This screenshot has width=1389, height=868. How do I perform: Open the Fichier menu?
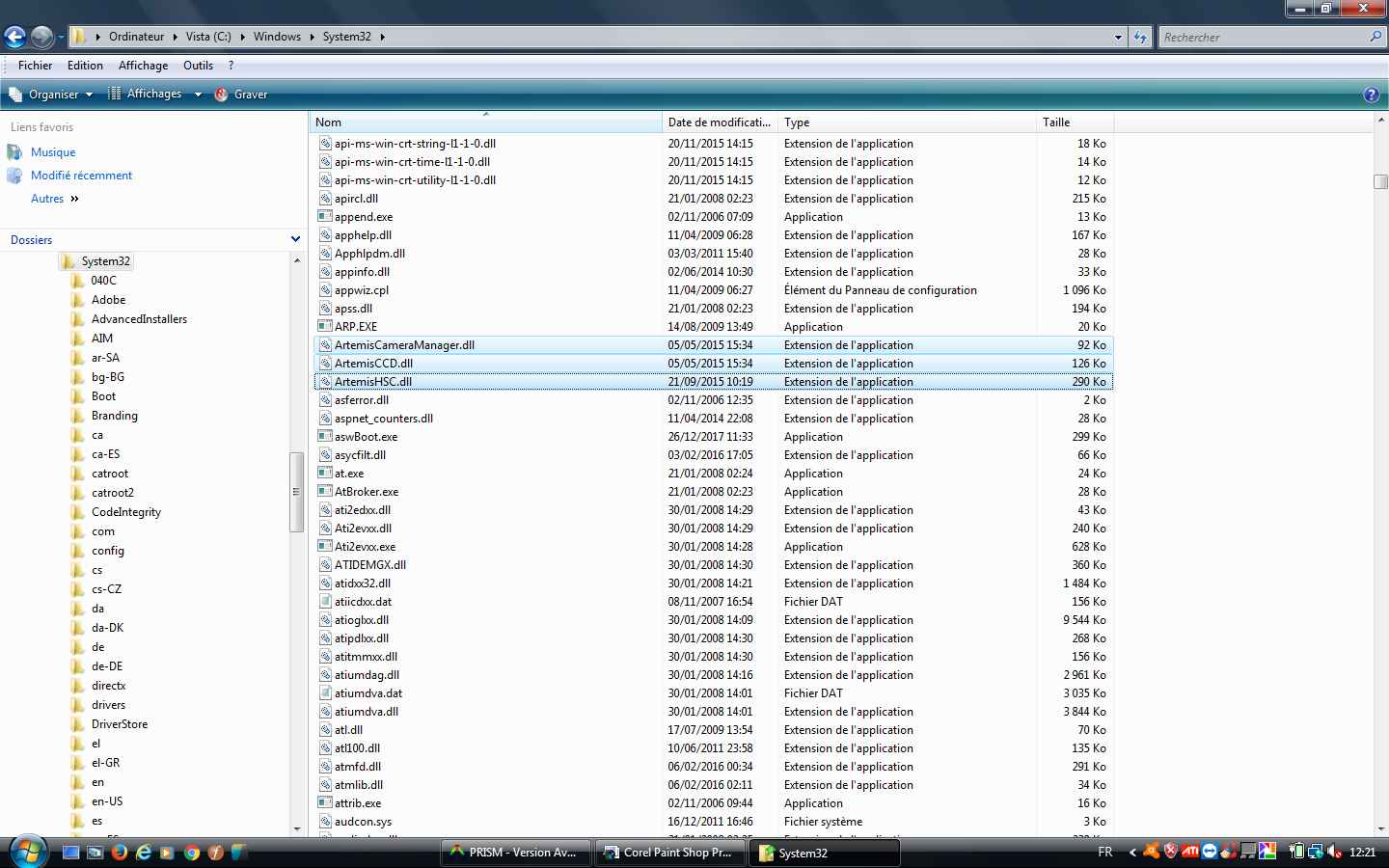point(35,66)
